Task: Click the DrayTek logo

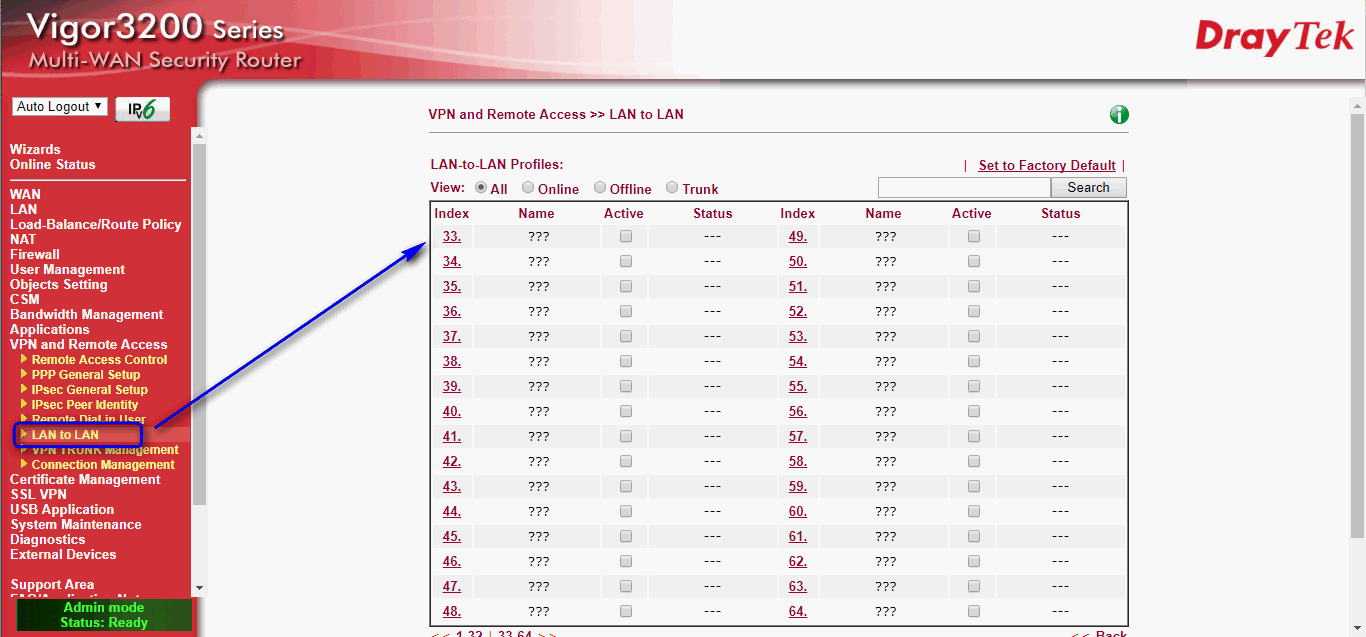Action: (x=1274, y=36)
